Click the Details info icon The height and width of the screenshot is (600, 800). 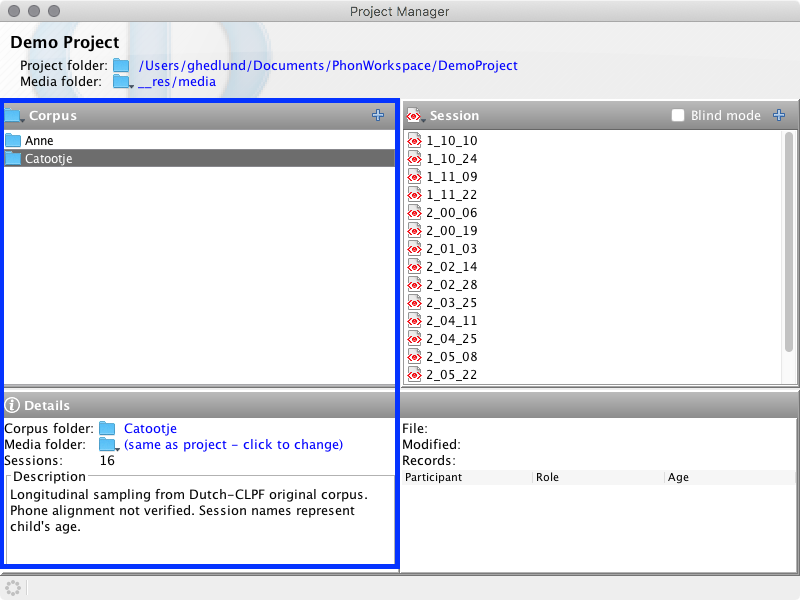click(x=13, y=405)
